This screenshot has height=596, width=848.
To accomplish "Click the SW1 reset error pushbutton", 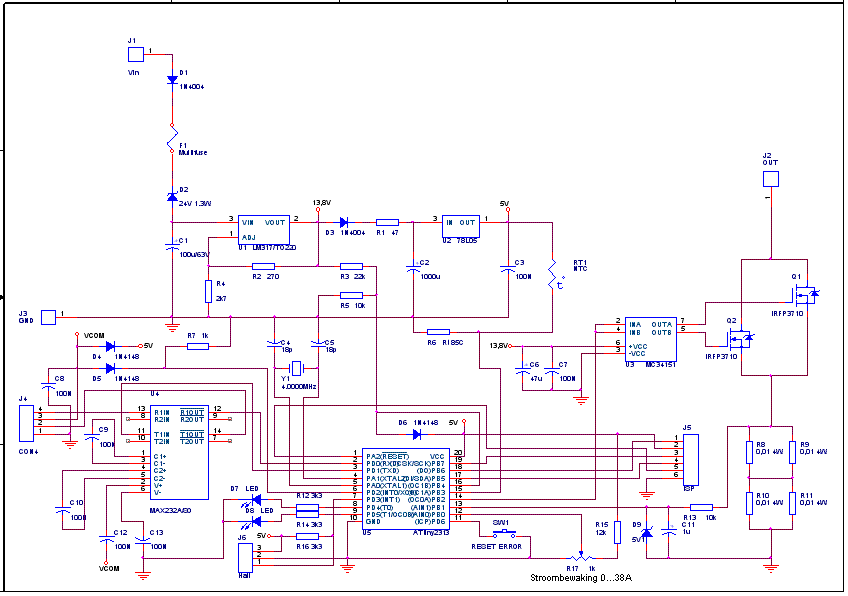I will click(x=501, y=533).
